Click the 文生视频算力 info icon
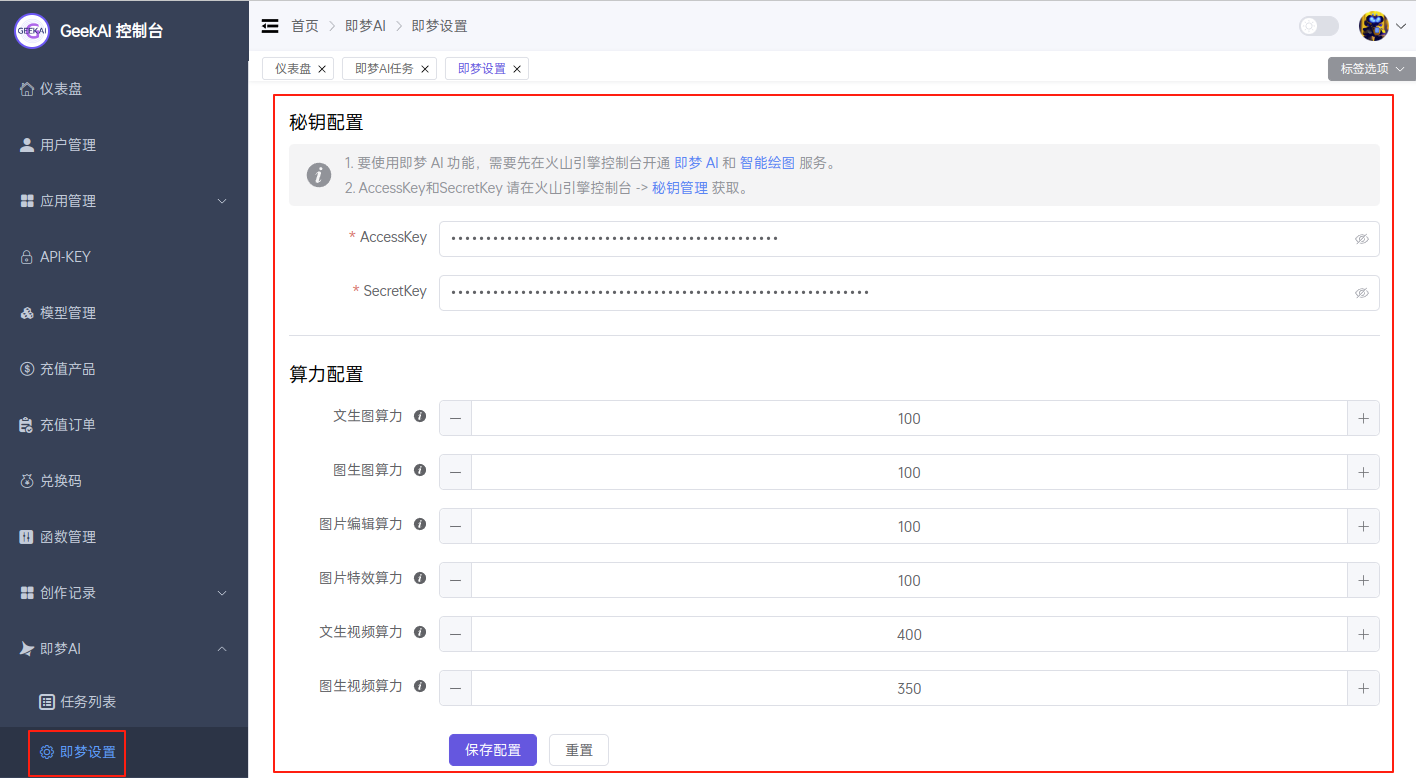1416x778 pixels. (420, 631)
